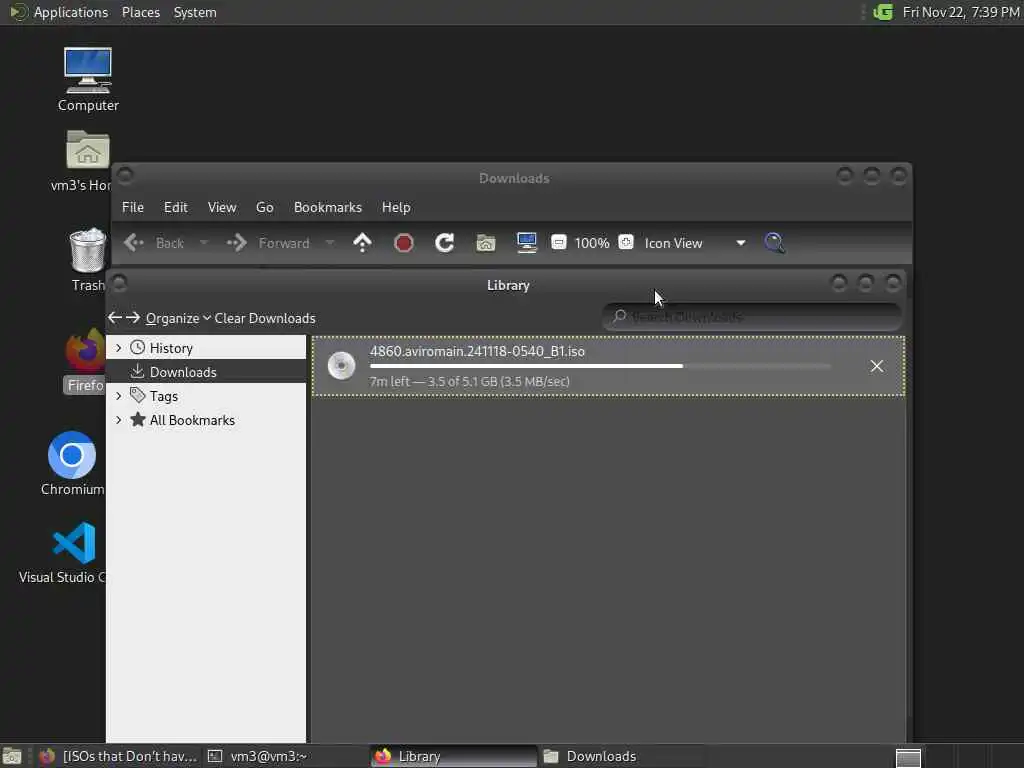Open the System menu in top panel
This screenshot has width=1024, height=768.
click(195, 12)
